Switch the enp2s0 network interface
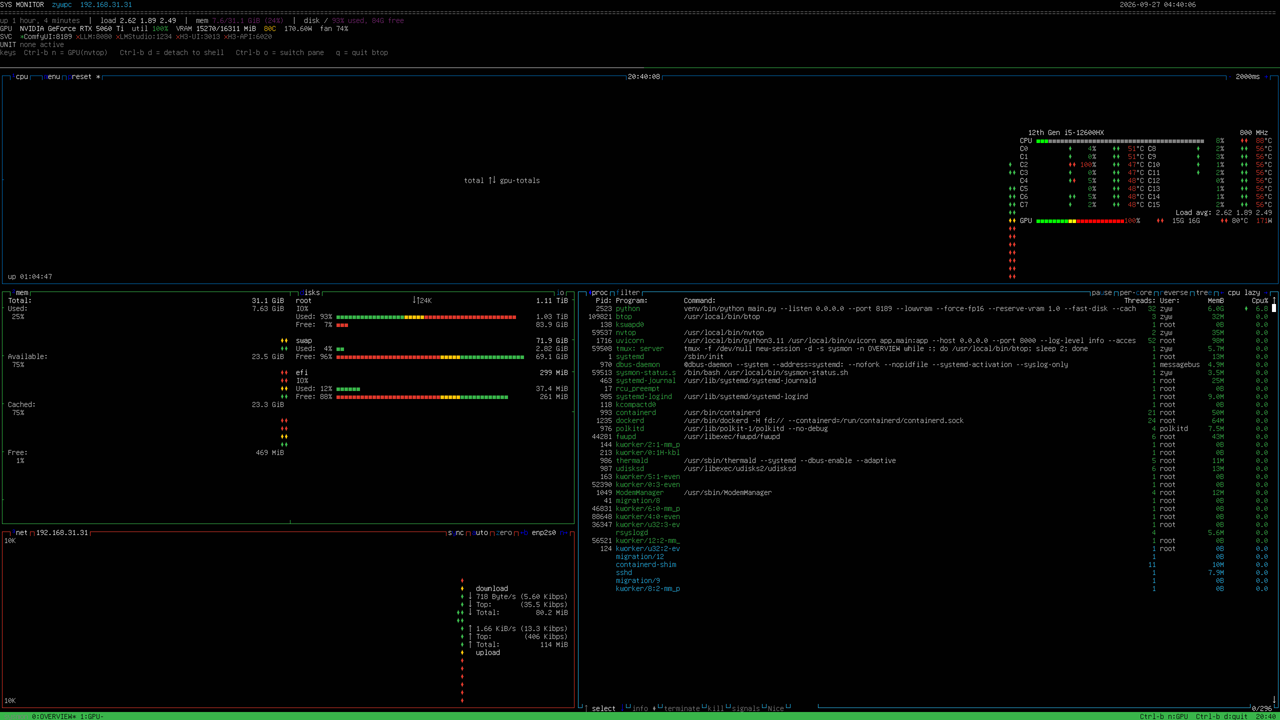1280x720 pixels. [x=544, y=533]
